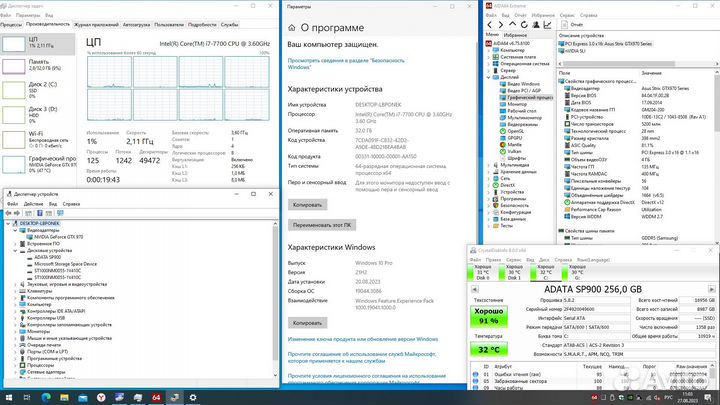Select ADATA SP900 in Device Manager
720x405 pixels.
47,258
